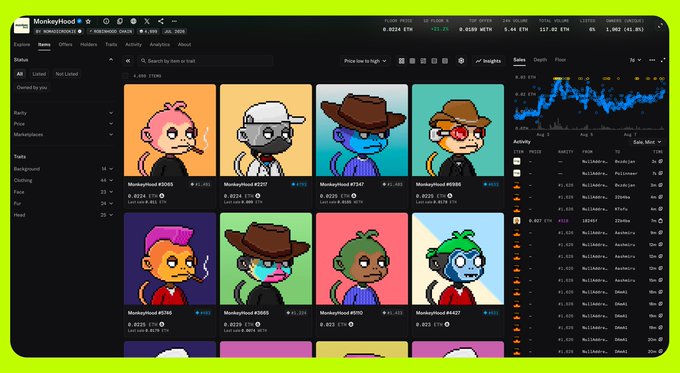Click the MonkeyHood #6986 item title
Image resolution: width=680 pixels, height=373 pixels.
(x=438, y=185)
